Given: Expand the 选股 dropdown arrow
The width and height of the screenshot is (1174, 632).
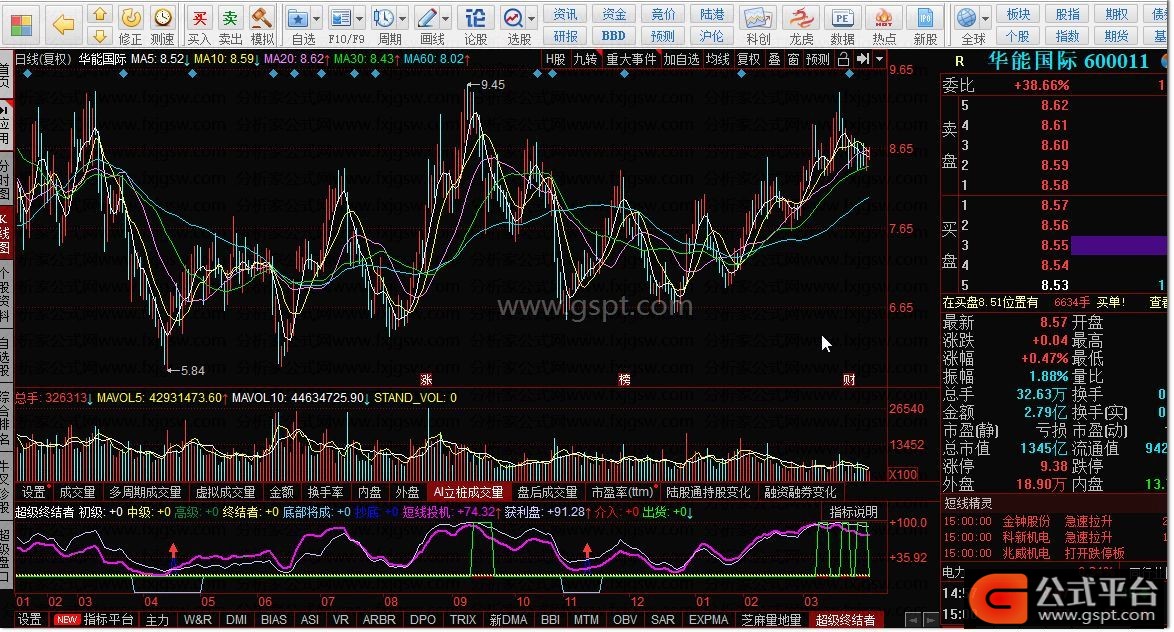Looking at the screenshot, I should click(x=532, y=18).
